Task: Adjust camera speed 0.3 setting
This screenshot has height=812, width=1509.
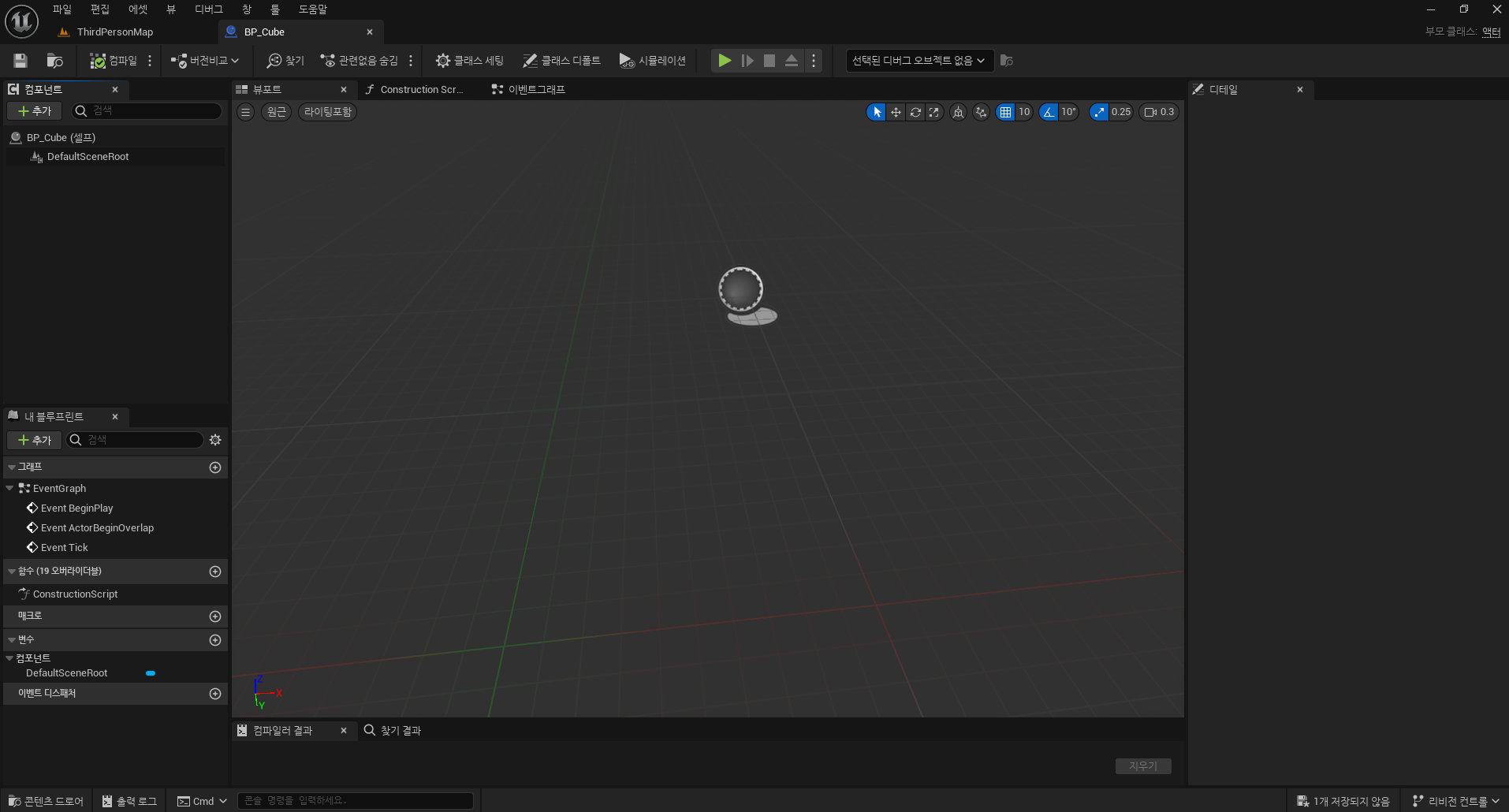Action: point(1160,112)
